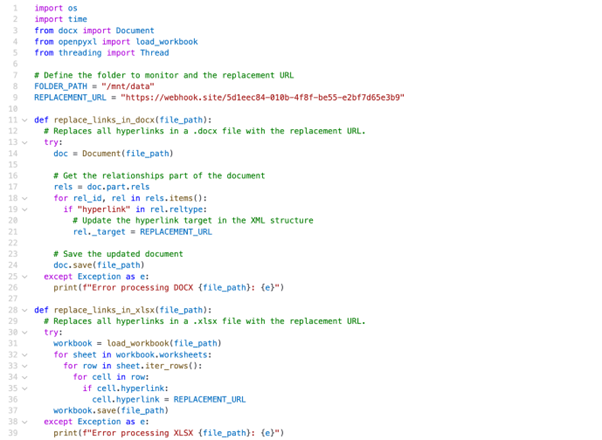
Task: Click line number 1 in the gutter
Action: 13,9
